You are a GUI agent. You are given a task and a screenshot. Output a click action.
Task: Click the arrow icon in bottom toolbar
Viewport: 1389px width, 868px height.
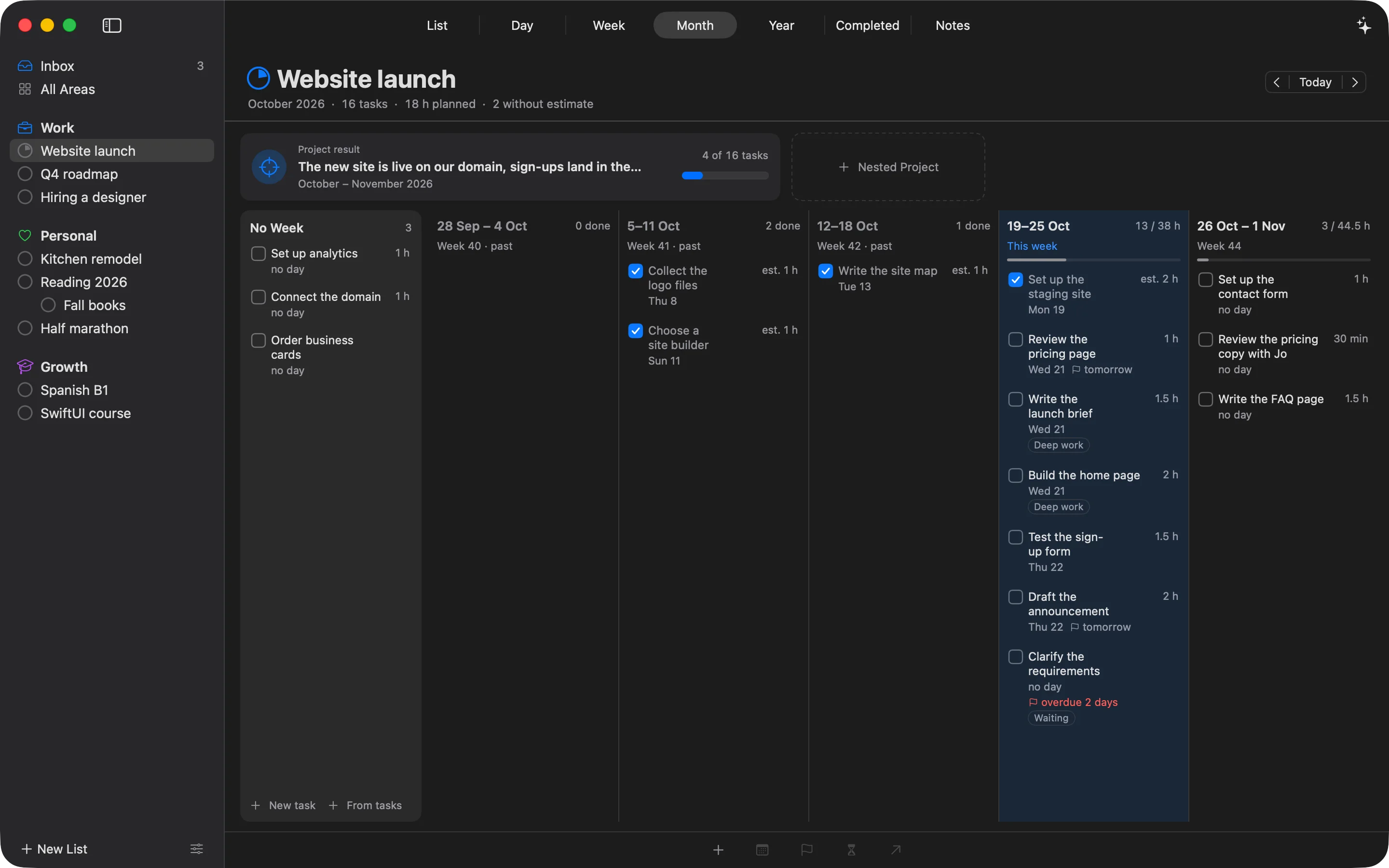[896, 850]
